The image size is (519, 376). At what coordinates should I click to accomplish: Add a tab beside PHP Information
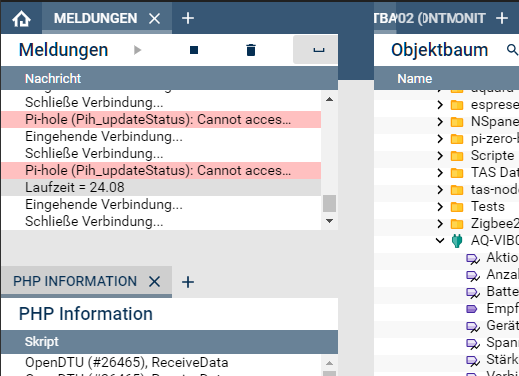pos(188,282)
